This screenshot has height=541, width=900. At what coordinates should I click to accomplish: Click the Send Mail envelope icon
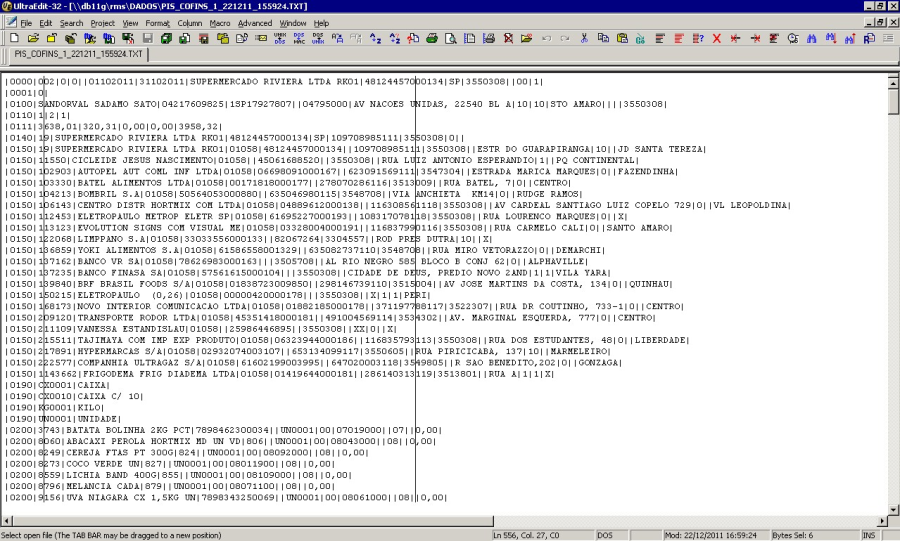tap(261, 38)
